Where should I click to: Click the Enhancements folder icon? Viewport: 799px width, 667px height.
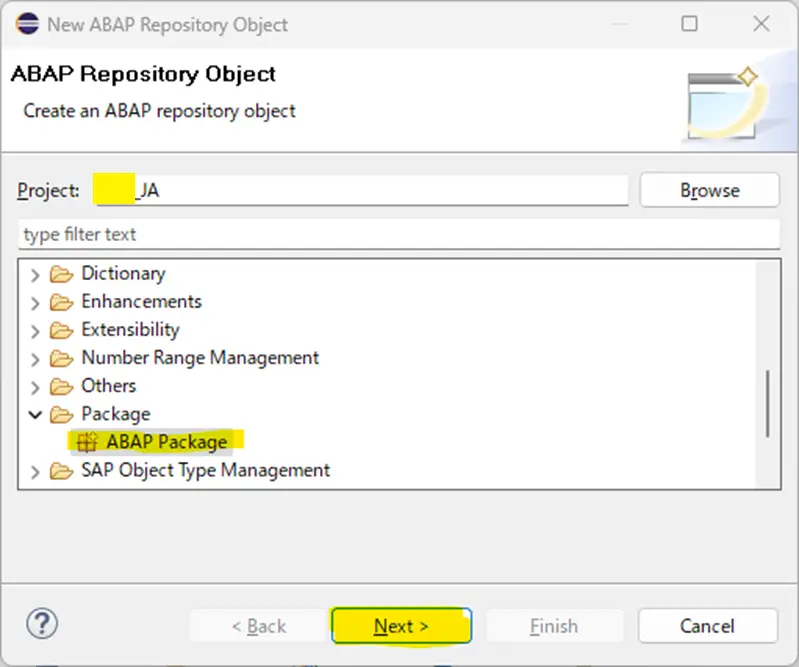(x=61, y=302)
